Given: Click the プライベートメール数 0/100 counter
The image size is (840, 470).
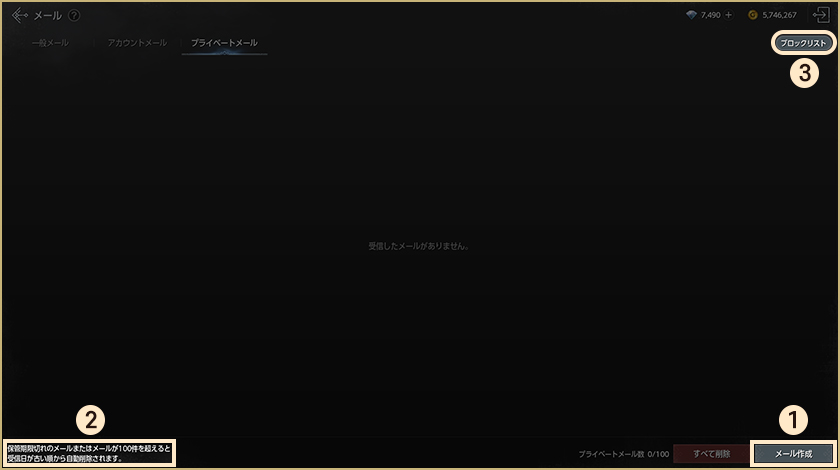Looking at the screenshot, I should (x=623, y=454).
